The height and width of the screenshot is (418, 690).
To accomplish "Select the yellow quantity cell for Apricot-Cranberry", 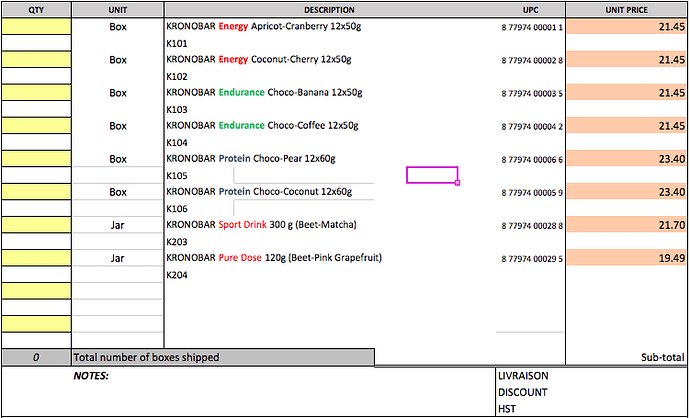I will click(36, 28).
